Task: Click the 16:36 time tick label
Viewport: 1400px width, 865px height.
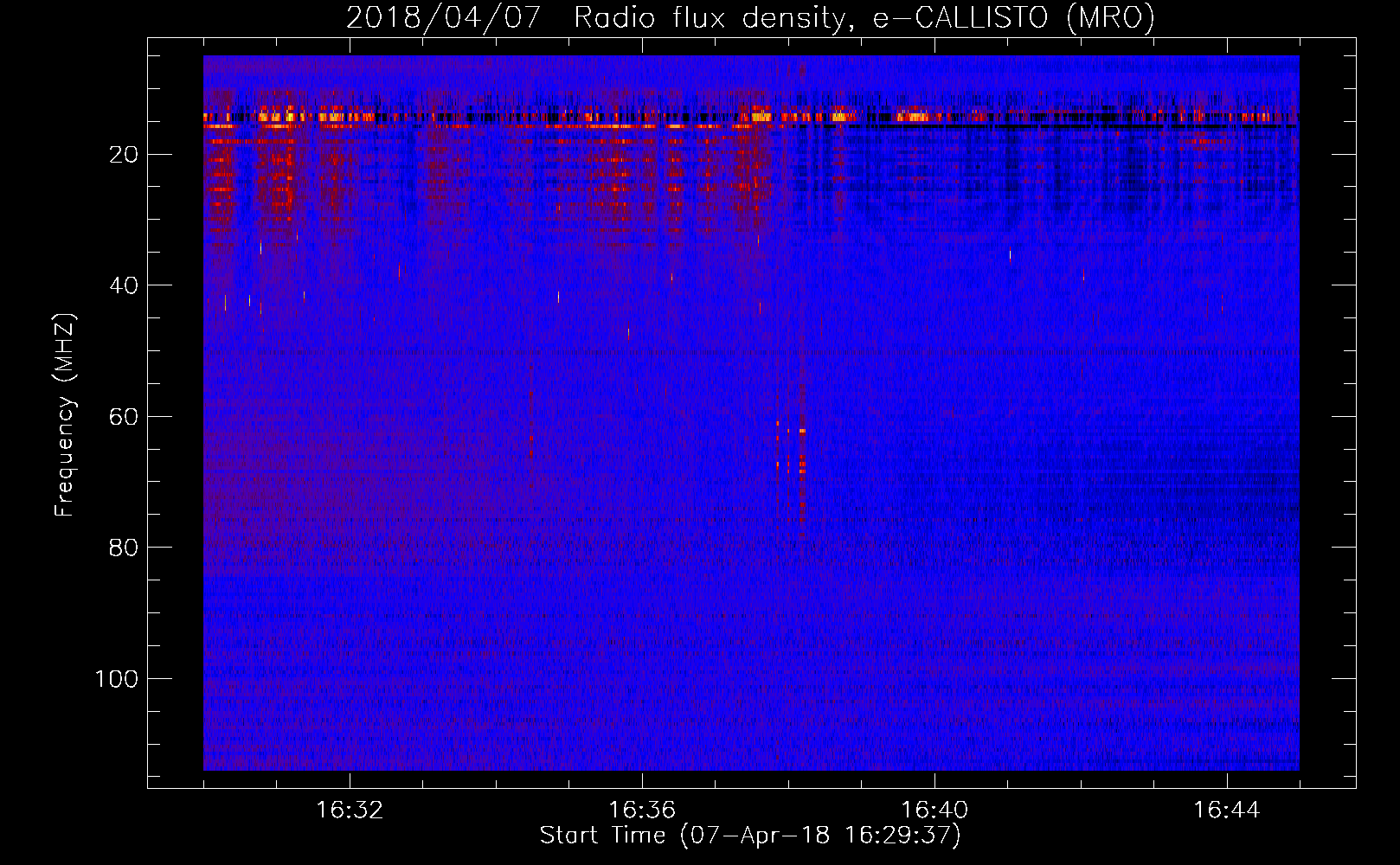Action: pyautogui.click(x=642, y=811)
